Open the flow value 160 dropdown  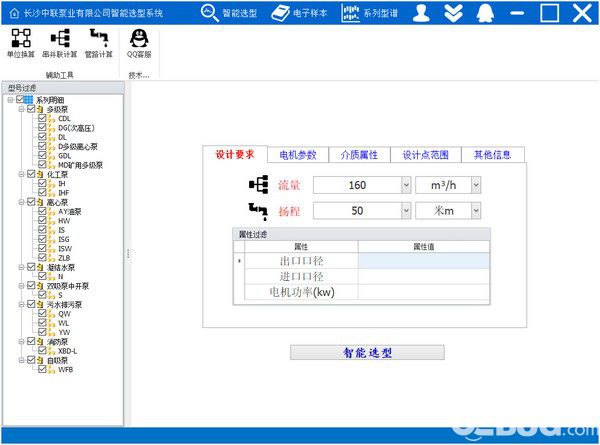tap(406, 185)
